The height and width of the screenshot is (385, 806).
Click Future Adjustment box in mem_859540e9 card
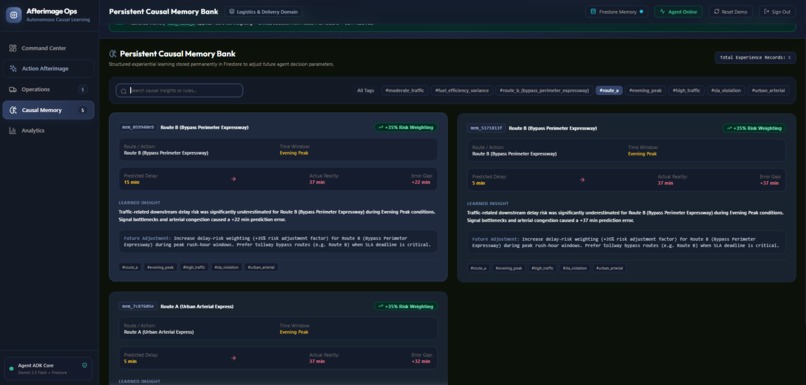point(278,242)
